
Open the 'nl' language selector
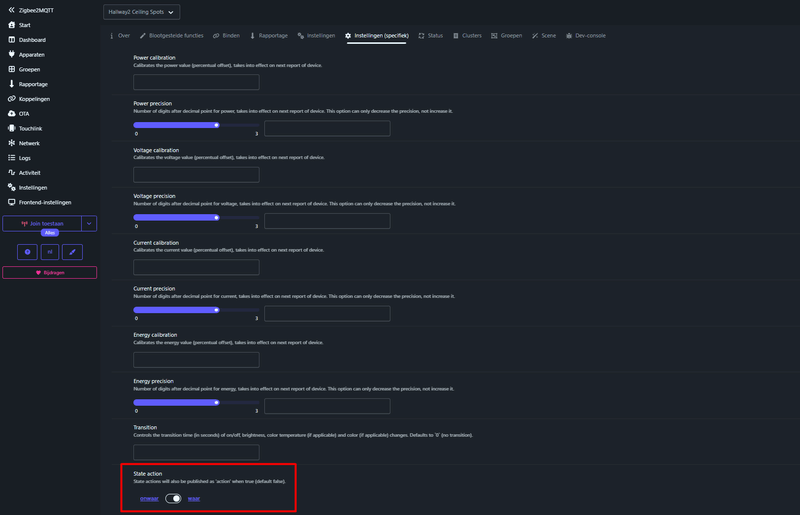pos(49,252)
